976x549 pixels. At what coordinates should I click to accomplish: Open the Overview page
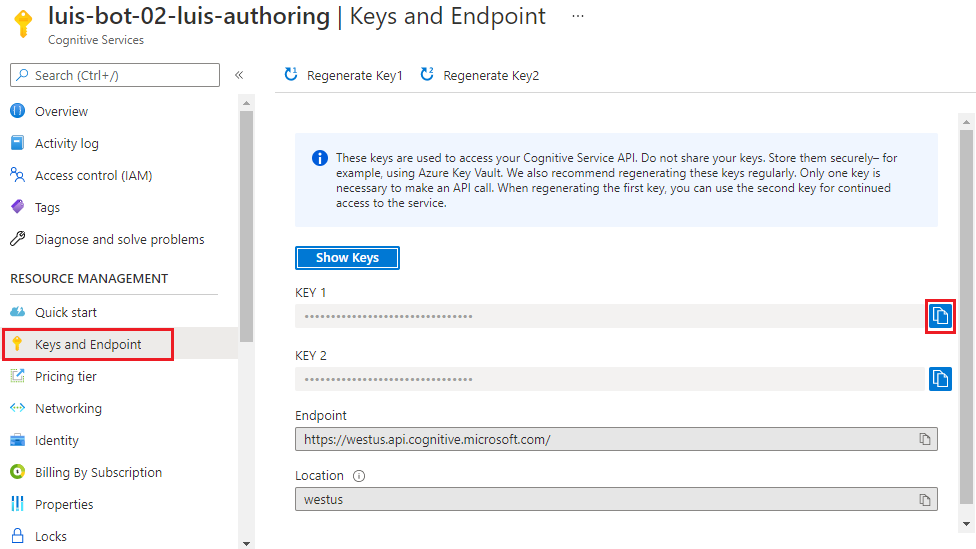click(61, 111)
